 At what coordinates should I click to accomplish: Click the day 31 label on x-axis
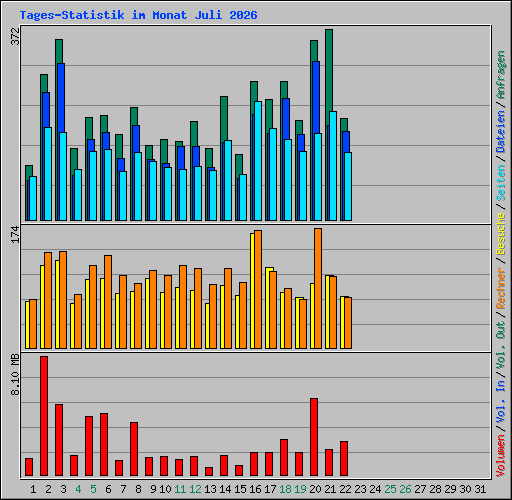480,489
